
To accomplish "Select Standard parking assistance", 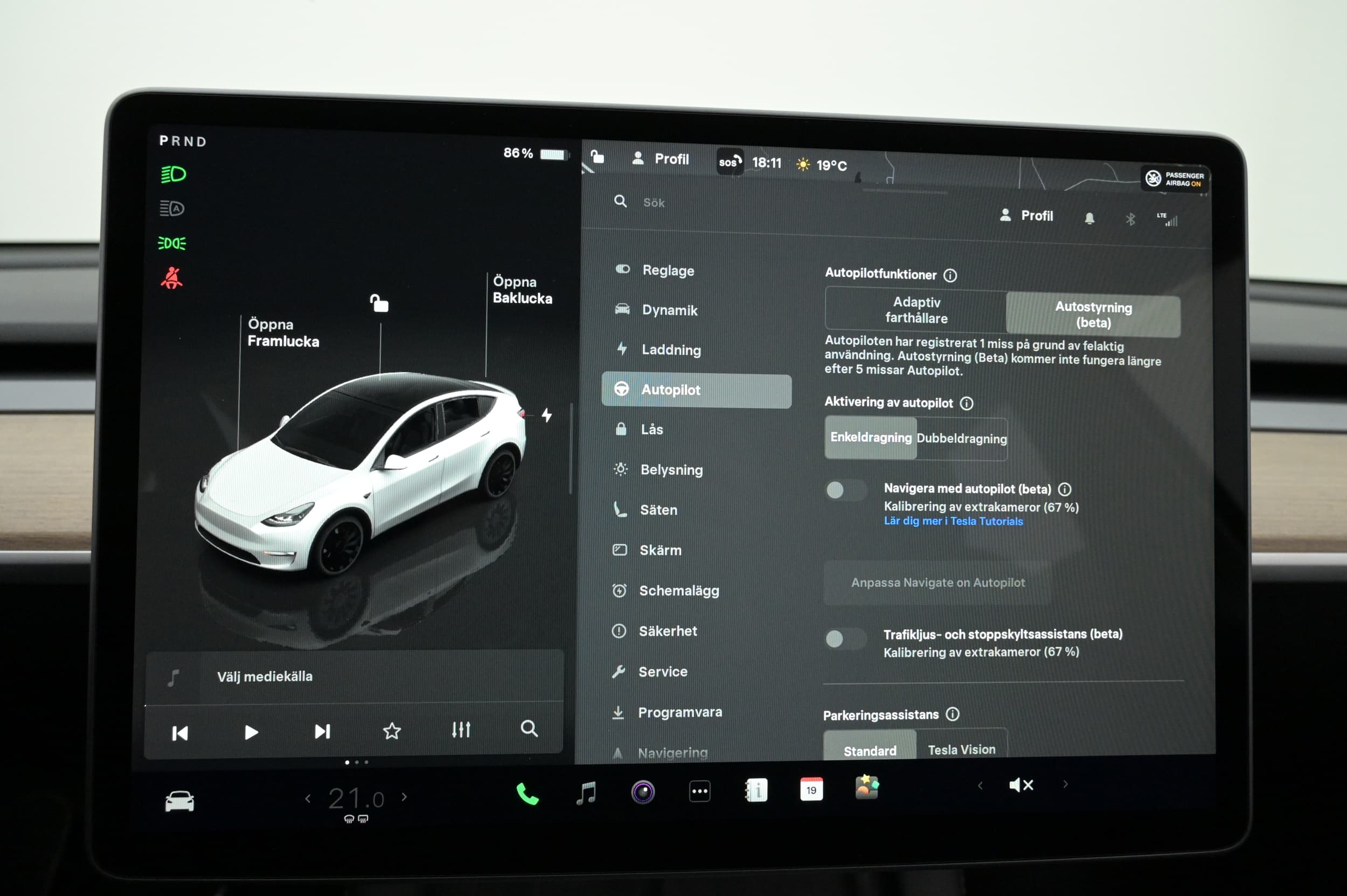I will 870,745.
